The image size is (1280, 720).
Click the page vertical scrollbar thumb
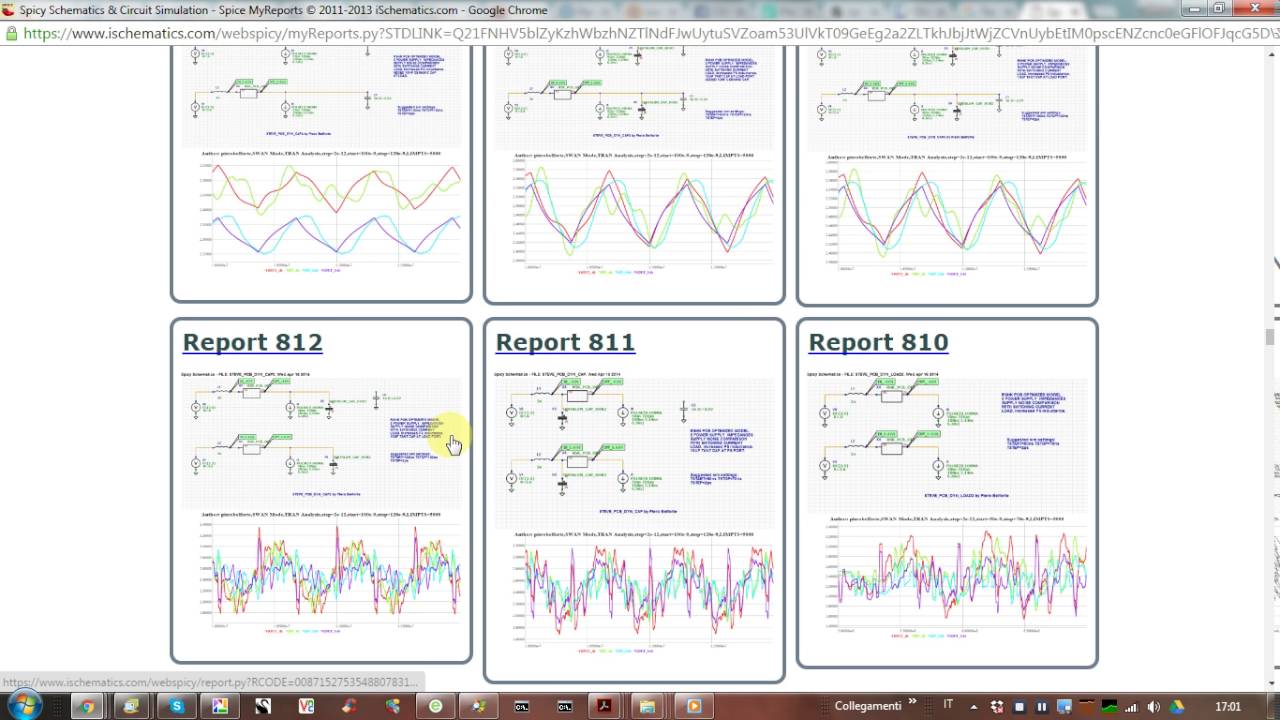[x=1272, y=337]
